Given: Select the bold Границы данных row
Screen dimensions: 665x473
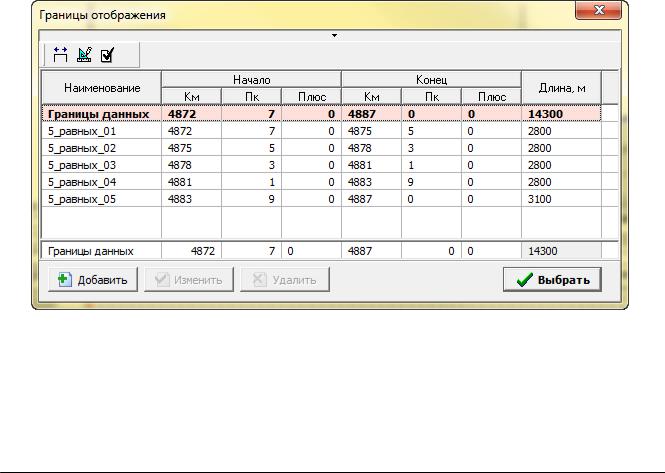Looking at the screenshot, I should [x=321, y=114].
